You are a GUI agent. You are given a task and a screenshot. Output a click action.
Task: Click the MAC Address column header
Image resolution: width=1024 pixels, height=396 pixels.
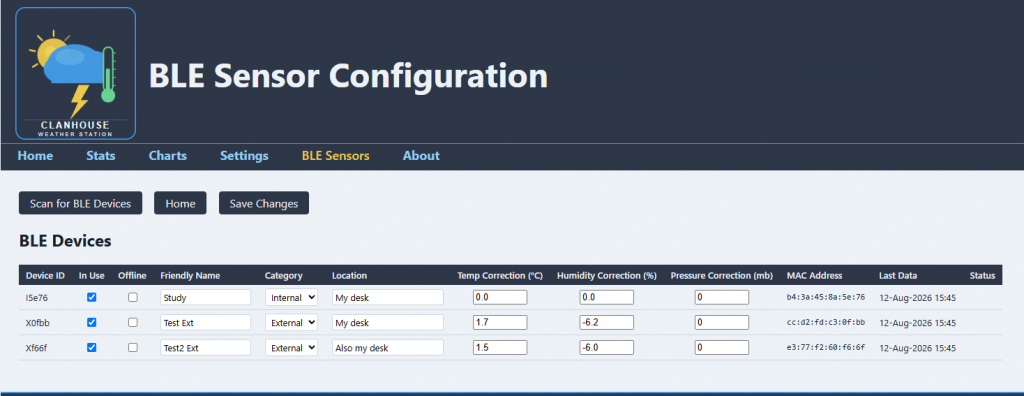click(814, 276)
